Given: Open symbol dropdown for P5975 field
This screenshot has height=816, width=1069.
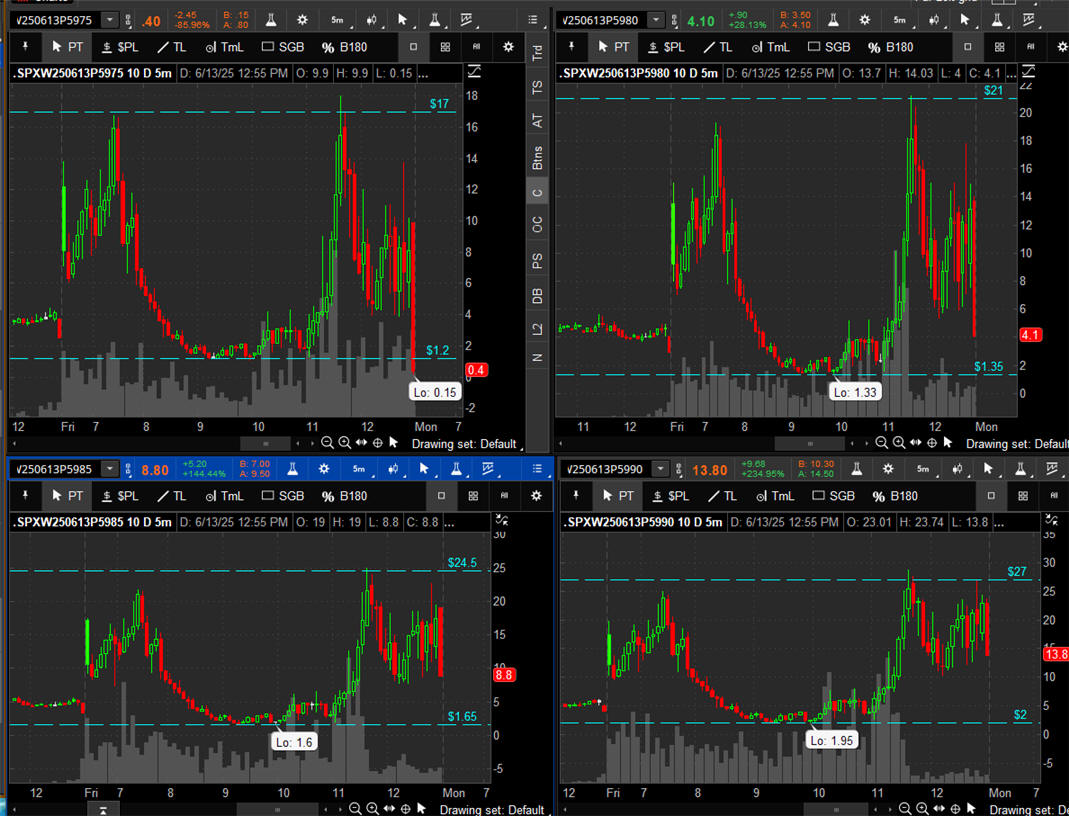Looking at the screenshot, I should 110,20.
